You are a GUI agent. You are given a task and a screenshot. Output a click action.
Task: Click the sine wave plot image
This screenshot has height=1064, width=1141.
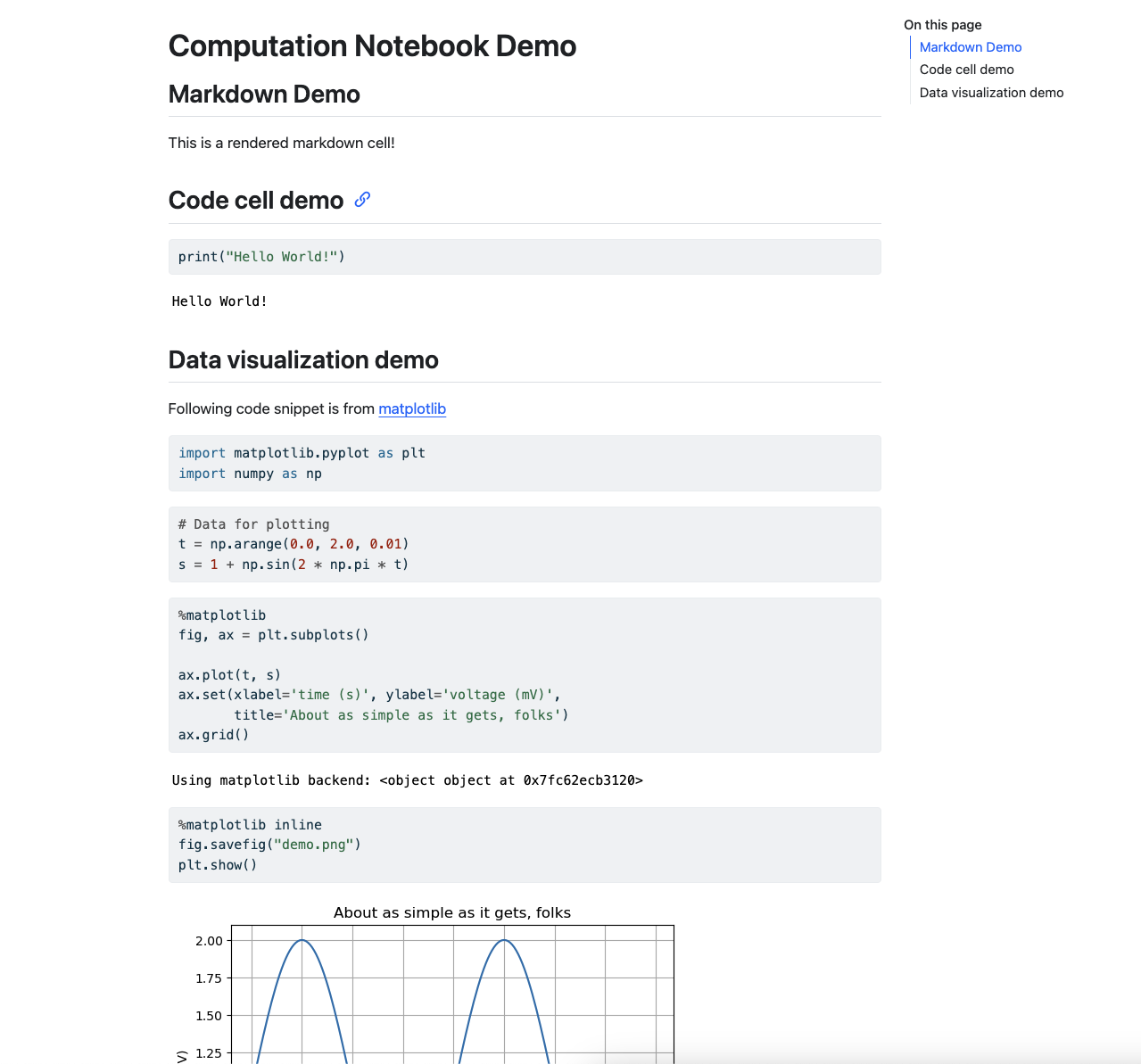tap(424, 983)
